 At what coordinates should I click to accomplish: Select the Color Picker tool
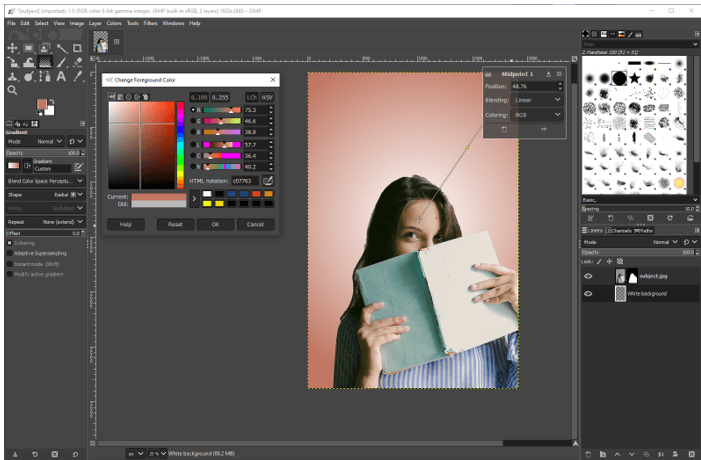[78, 76]
